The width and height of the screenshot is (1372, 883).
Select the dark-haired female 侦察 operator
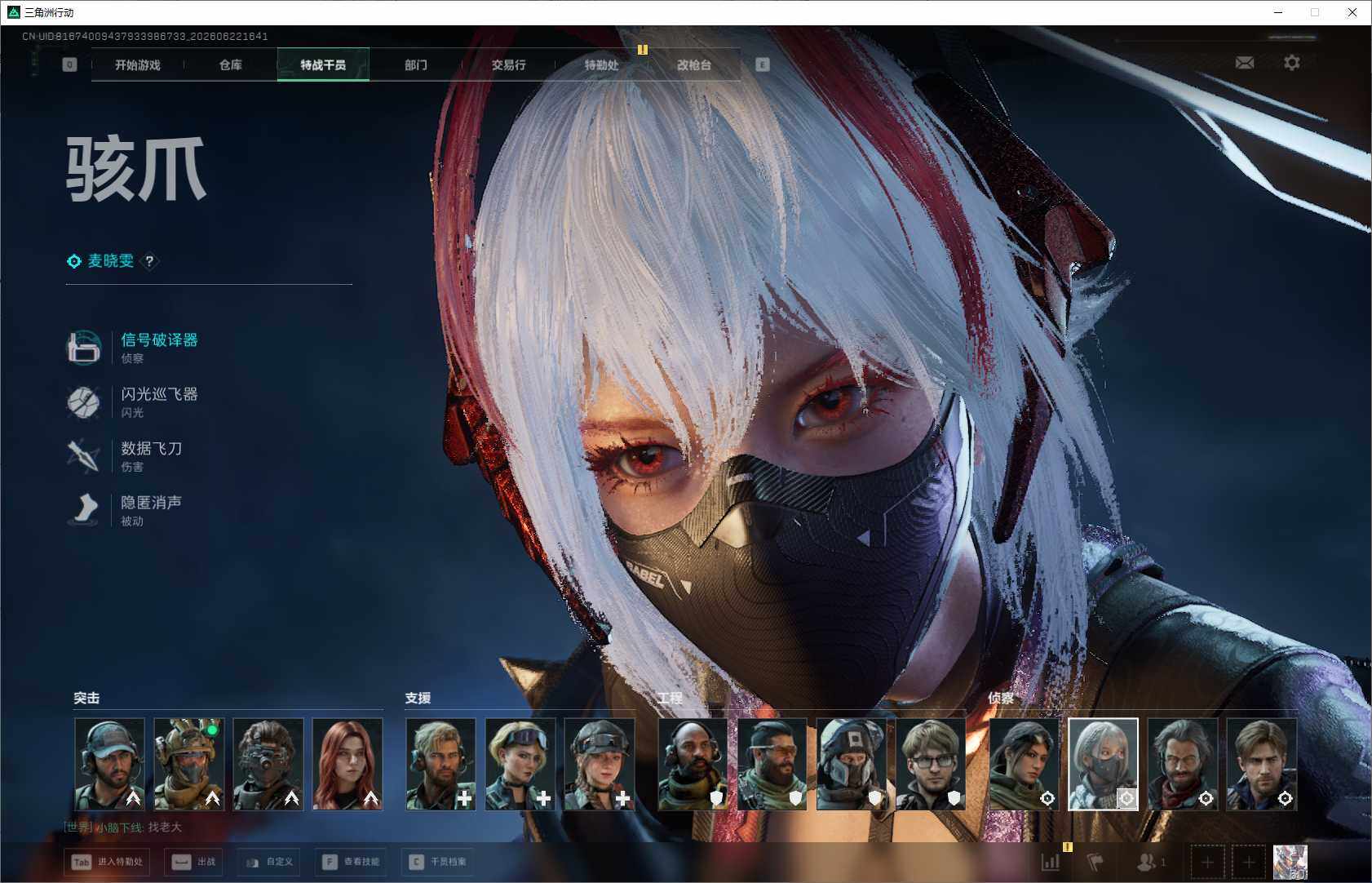(1024, 764)
